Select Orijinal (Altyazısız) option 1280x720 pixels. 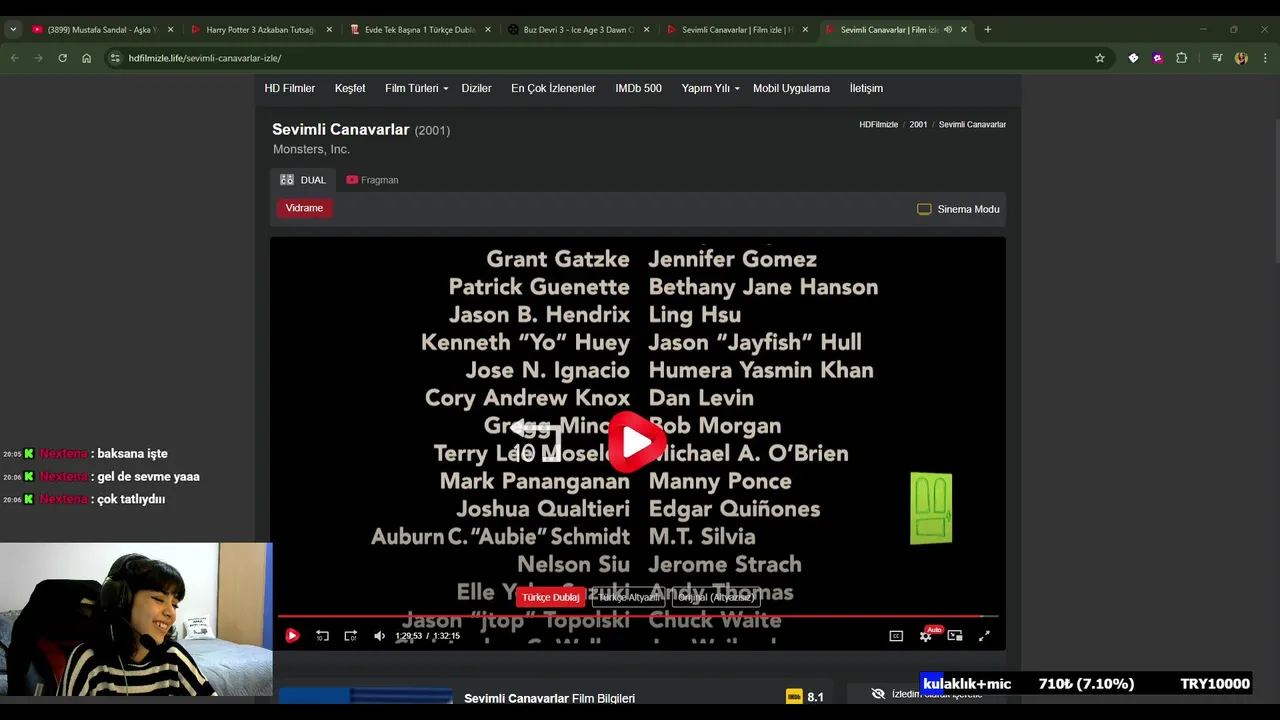pos(716,597)
